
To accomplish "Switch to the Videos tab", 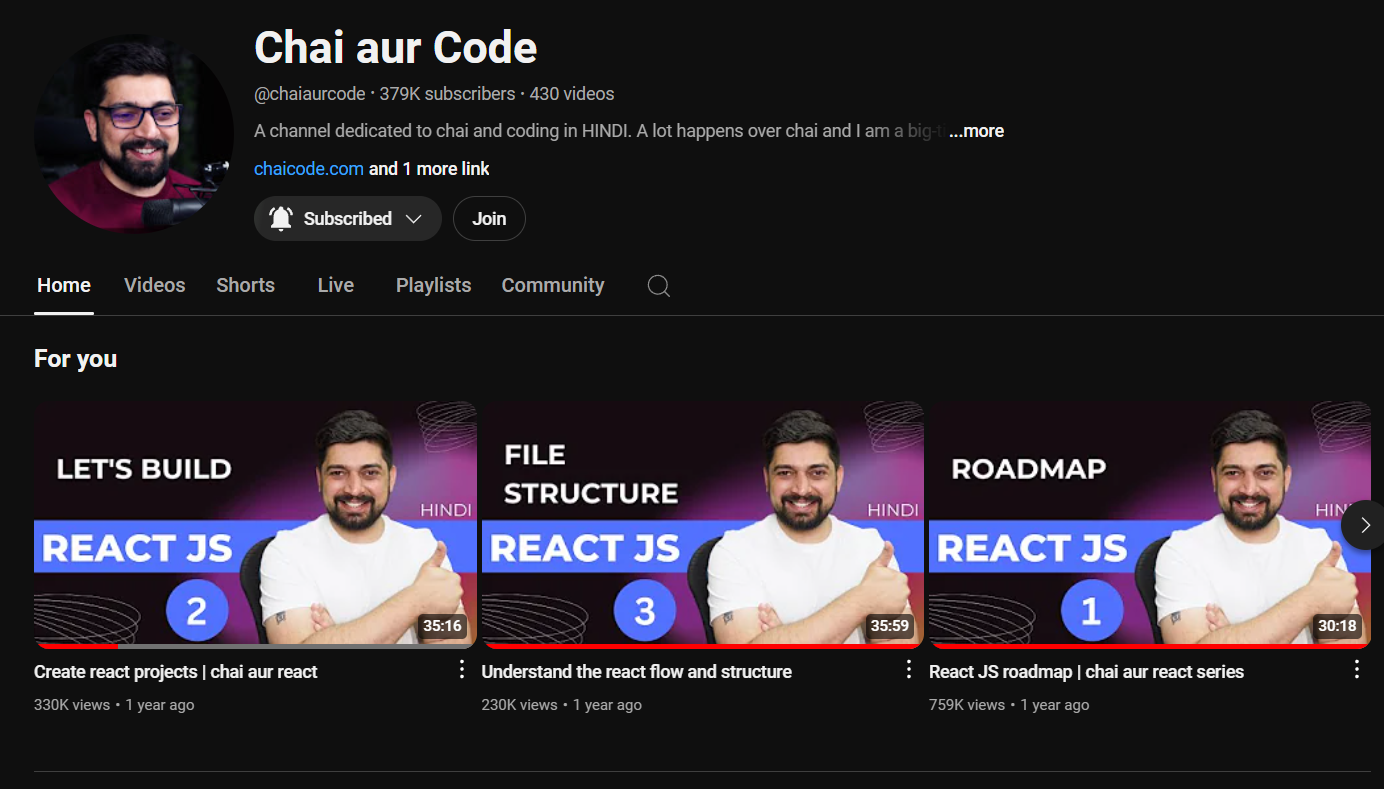I will 155,285.
